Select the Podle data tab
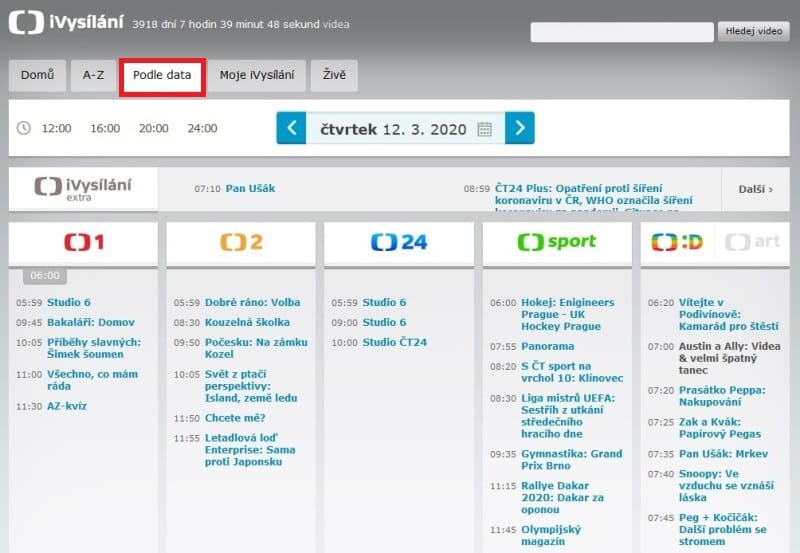Viewport: 800px width, 553px height. coord(162,77)
